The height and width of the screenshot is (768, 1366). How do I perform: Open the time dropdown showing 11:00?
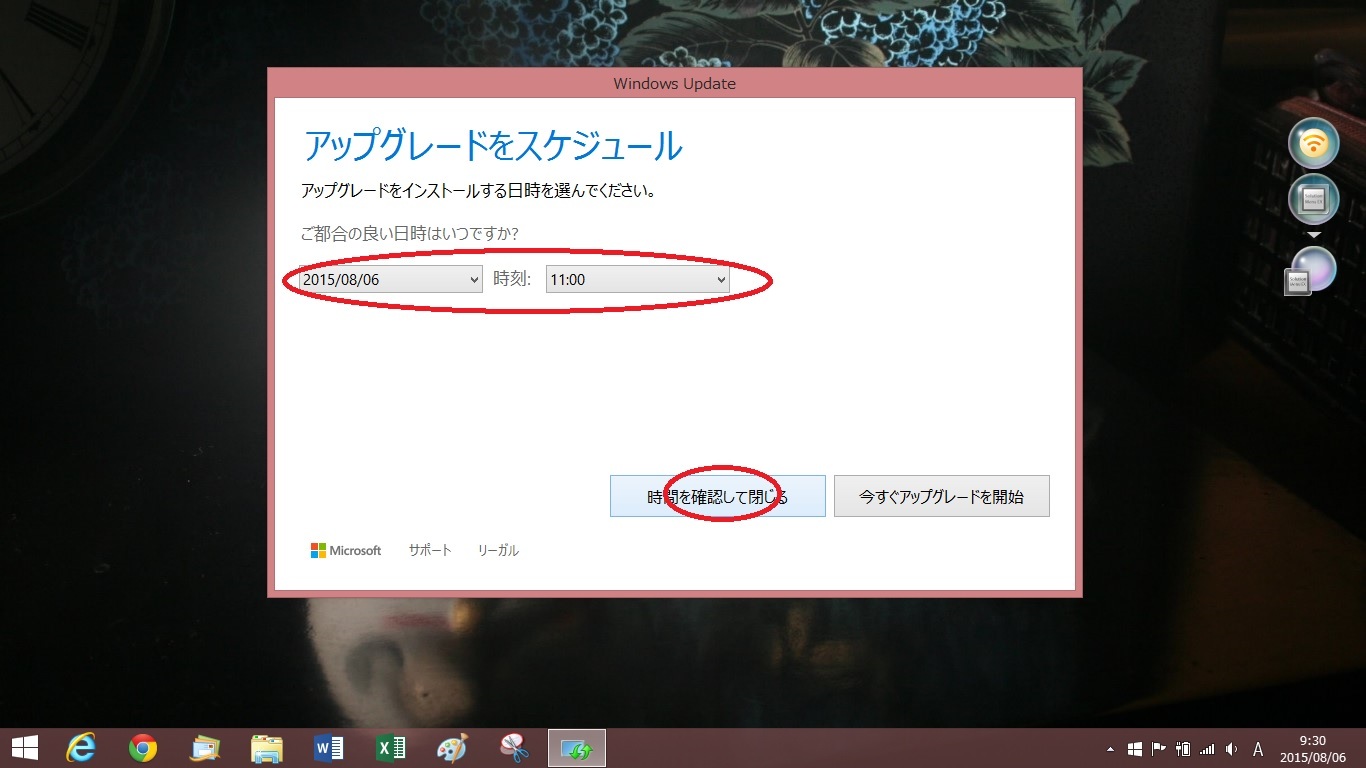(638, 280)
